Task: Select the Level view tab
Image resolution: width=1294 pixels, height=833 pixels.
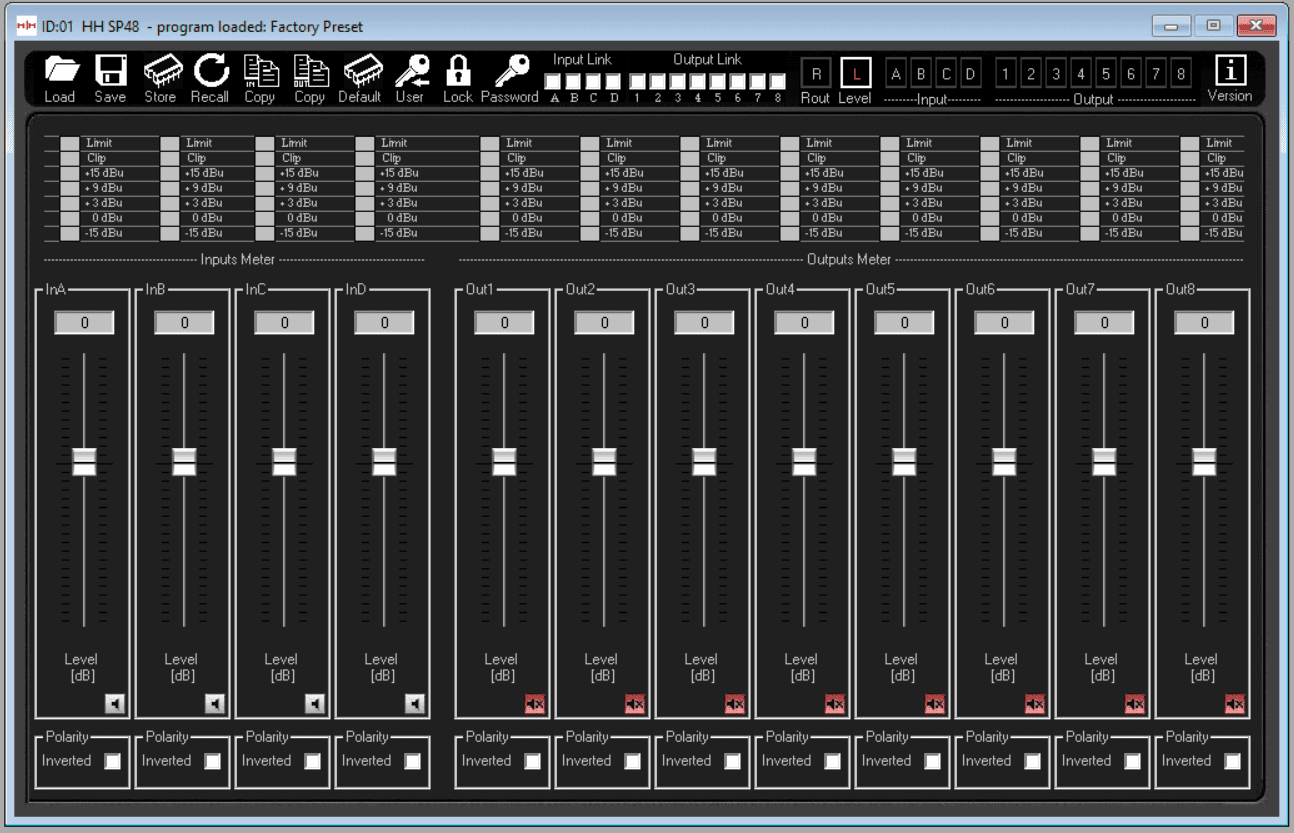Action: [x=855, y=74]
